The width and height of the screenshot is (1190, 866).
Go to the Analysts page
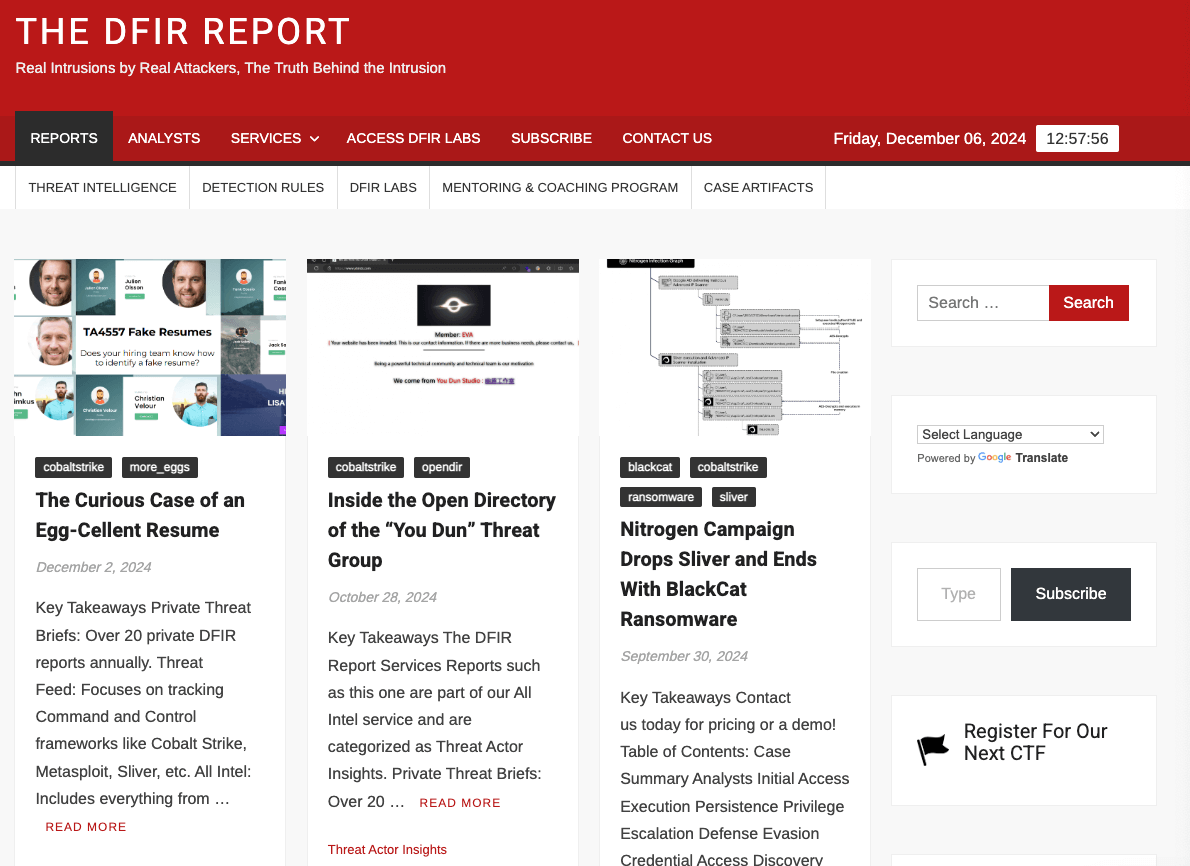164,138
